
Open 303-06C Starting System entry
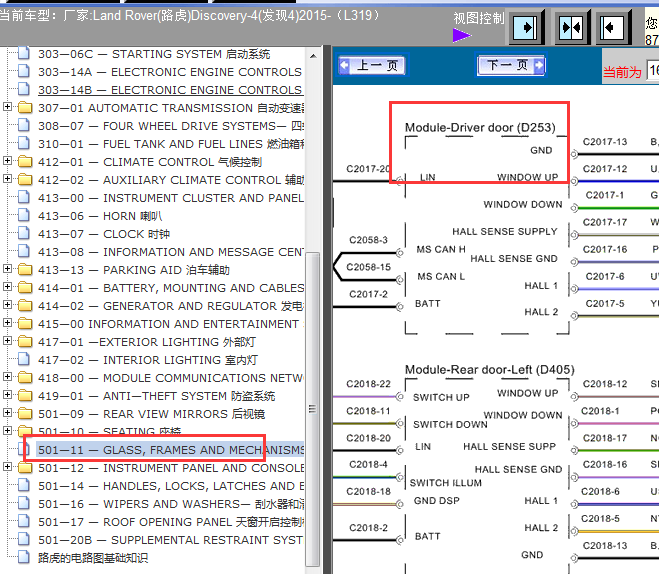click(154, 54)
